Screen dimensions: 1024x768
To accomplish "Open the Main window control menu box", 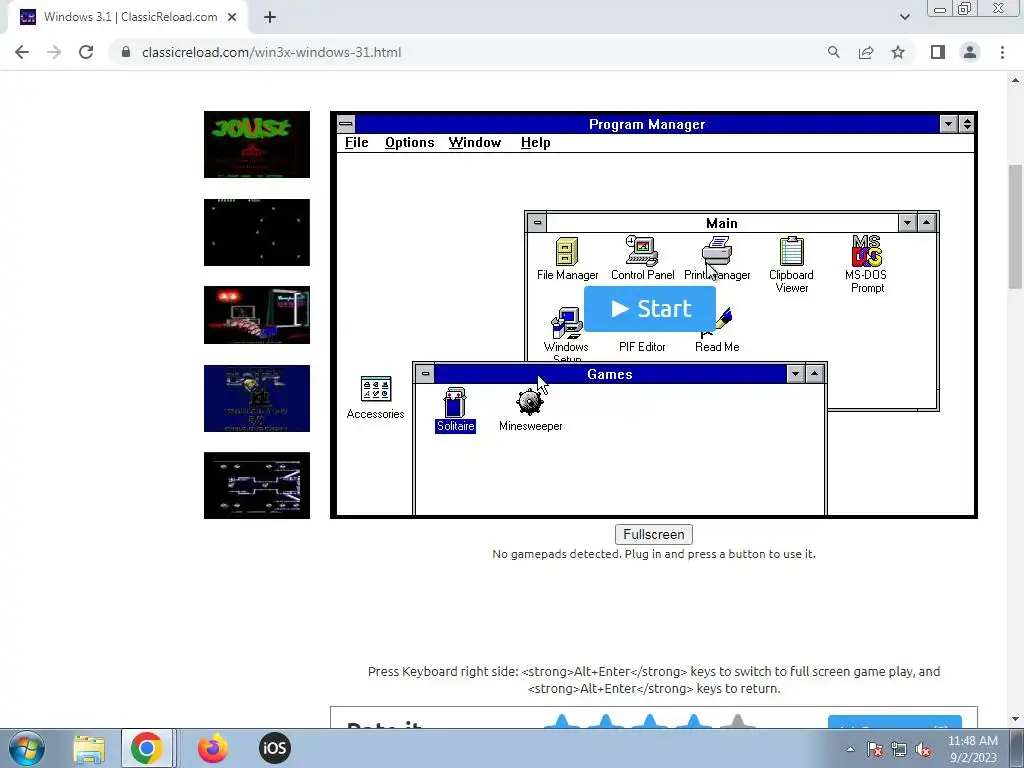I will 537,223.
